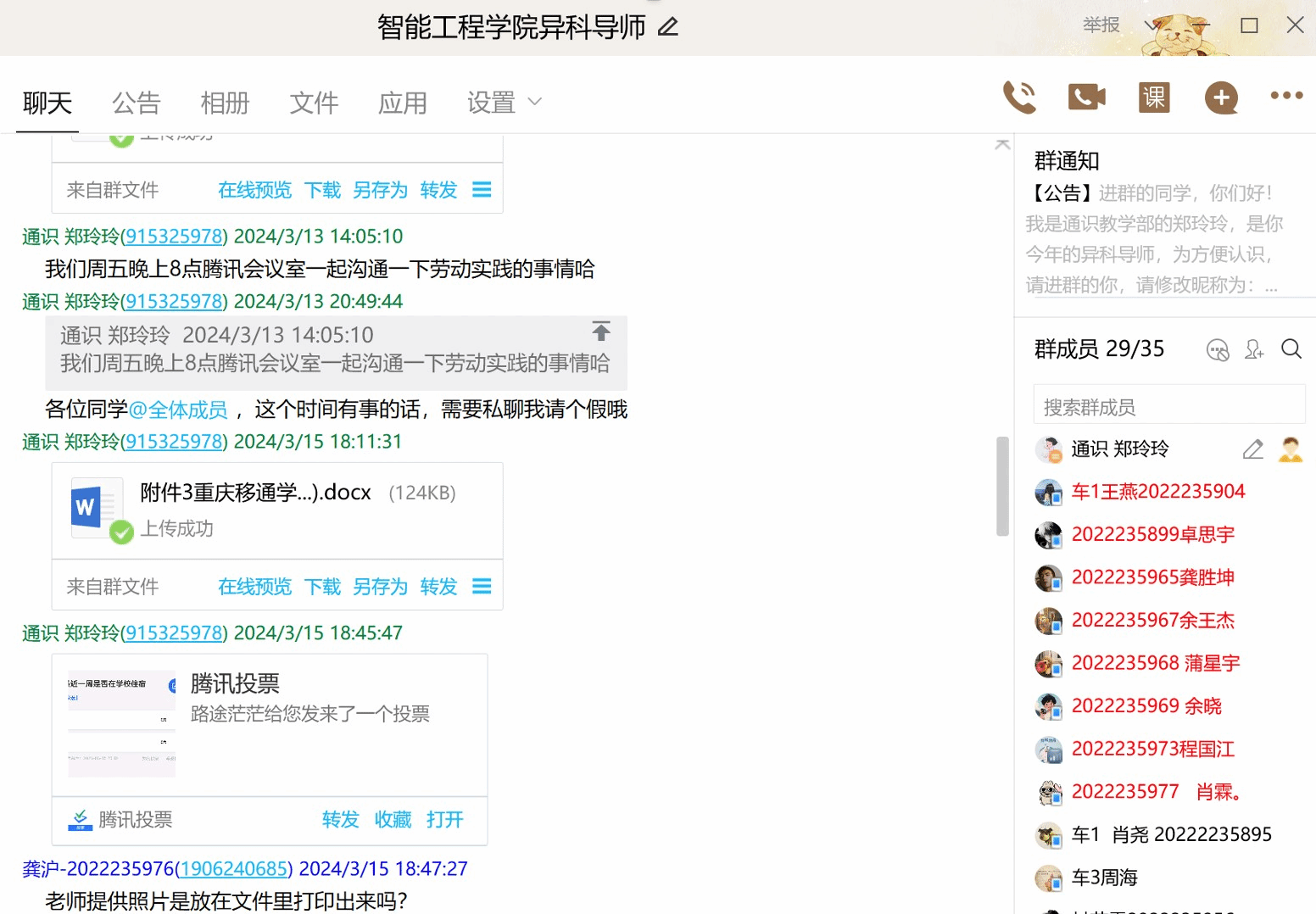
Task: Collapse the right-side group info panel
Action: coord(1002,144)
